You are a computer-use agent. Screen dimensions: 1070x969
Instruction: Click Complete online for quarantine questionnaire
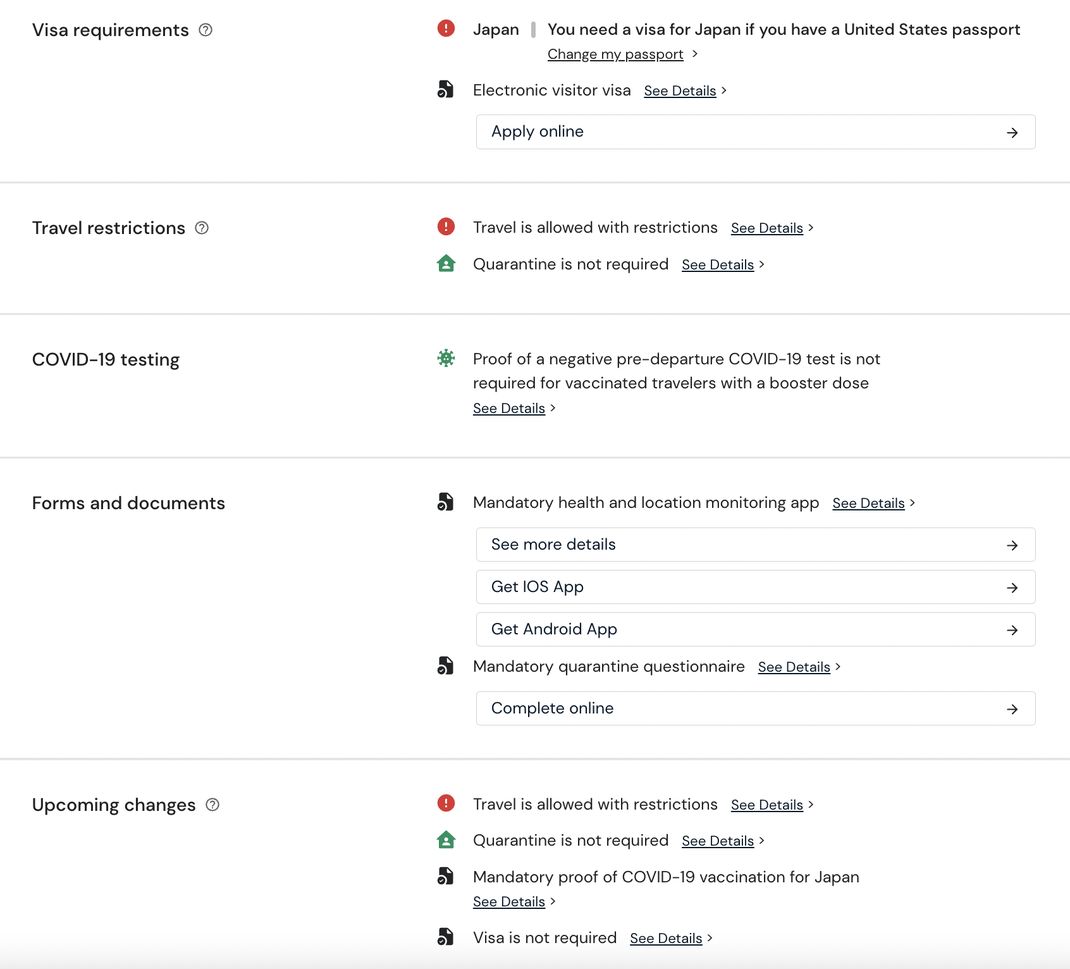pos(755,708)
